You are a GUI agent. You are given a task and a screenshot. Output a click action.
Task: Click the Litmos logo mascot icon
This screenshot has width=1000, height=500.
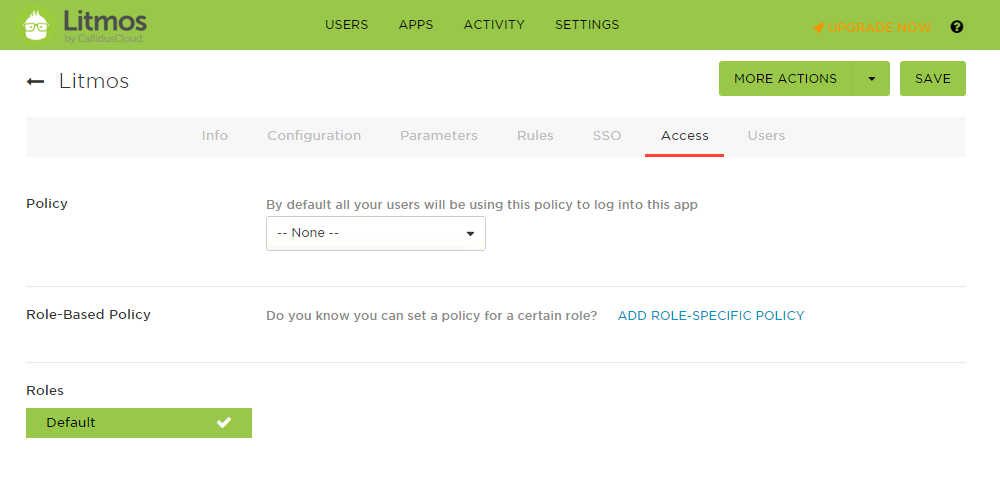[x=38, y=25]
